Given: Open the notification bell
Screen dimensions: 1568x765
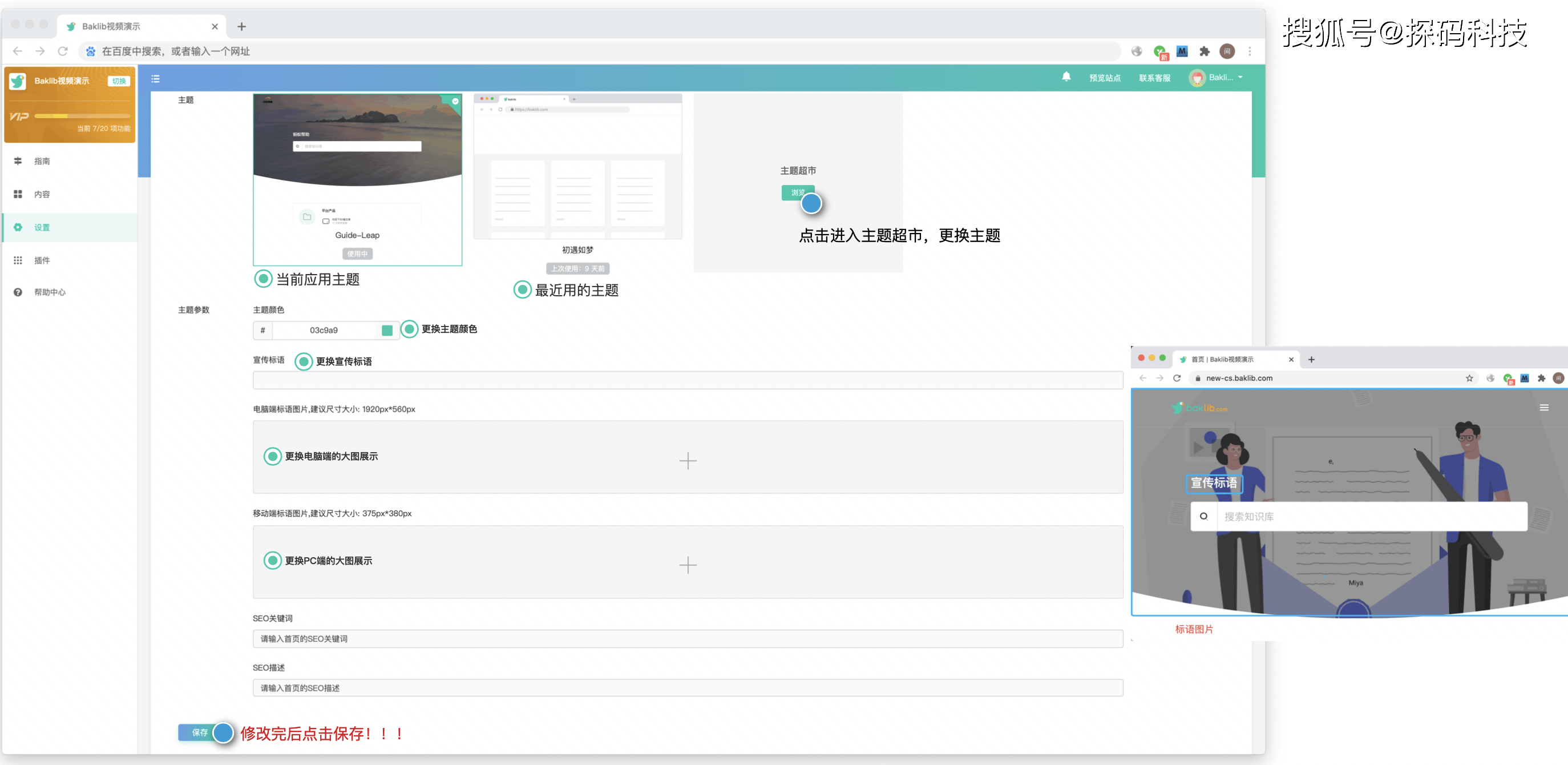Looking at the screenshot, I should (x=1066, y=76).
